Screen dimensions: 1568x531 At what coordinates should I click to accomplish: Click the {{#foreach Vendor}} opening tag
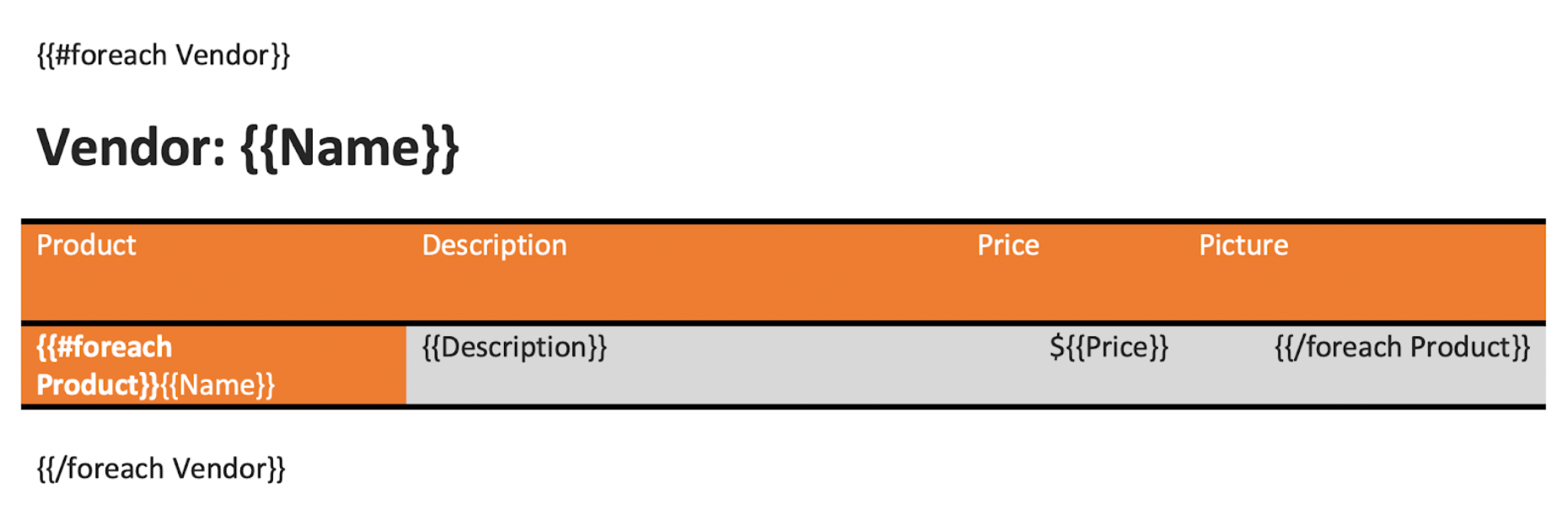coord(164,56)
